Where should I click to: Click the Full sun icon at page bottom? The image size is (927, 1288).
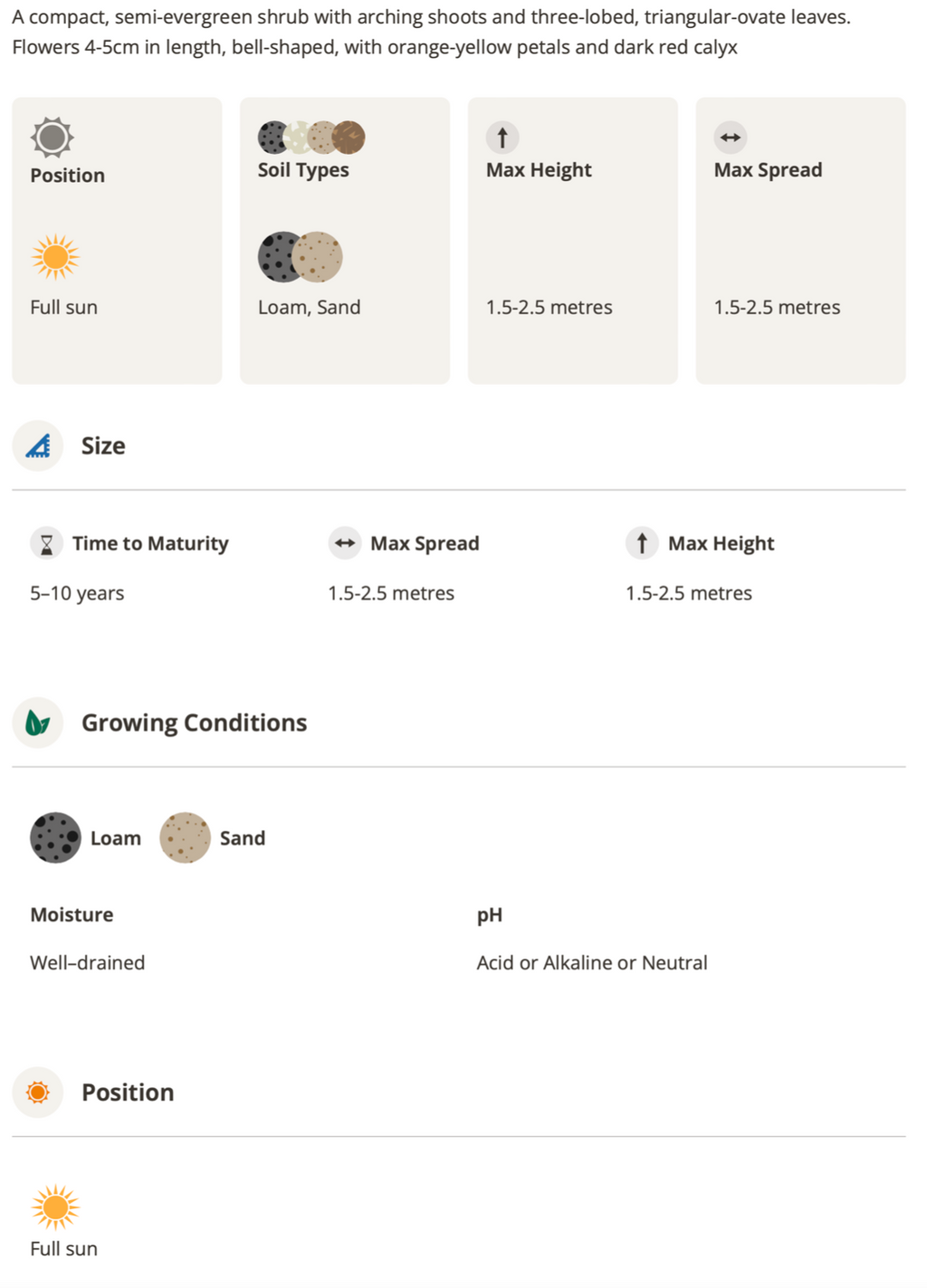click(55, 1207)
